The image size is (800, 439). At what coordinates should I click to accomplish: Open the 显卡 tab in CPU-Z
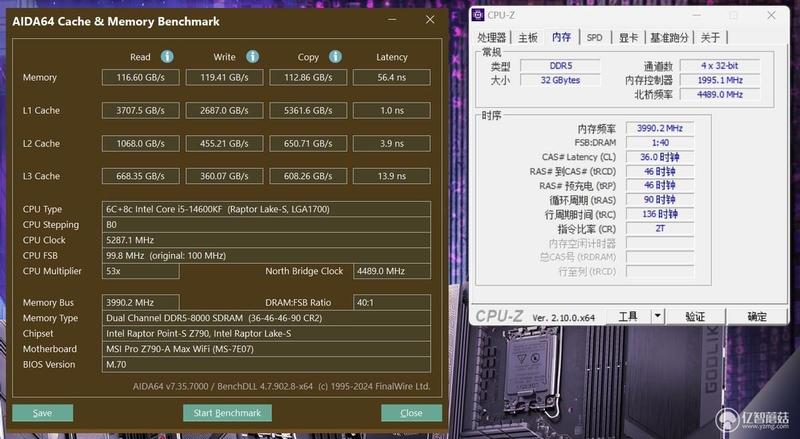(x=628, y=37)
